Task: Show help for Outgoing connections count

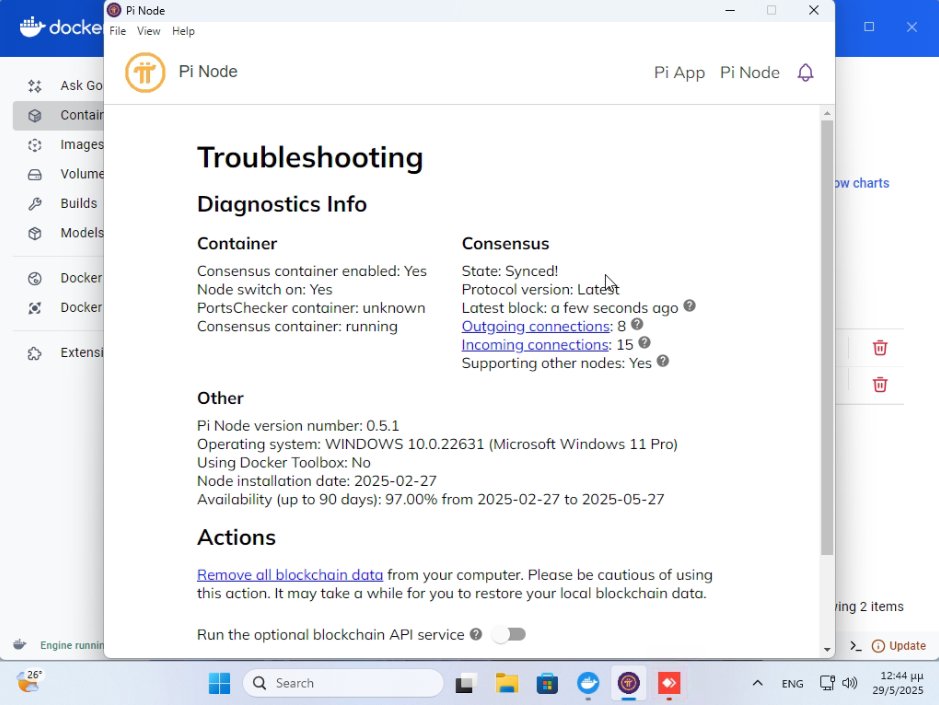Action: coord(637,324)
